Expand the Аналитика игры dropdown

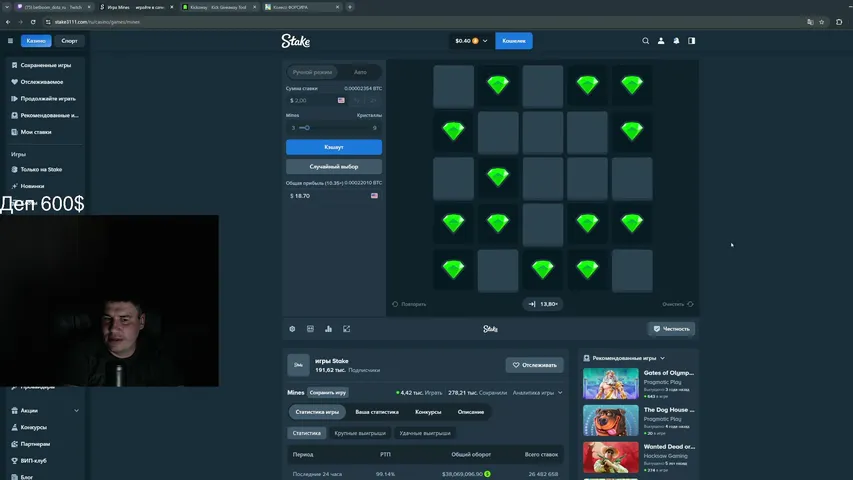537,392
